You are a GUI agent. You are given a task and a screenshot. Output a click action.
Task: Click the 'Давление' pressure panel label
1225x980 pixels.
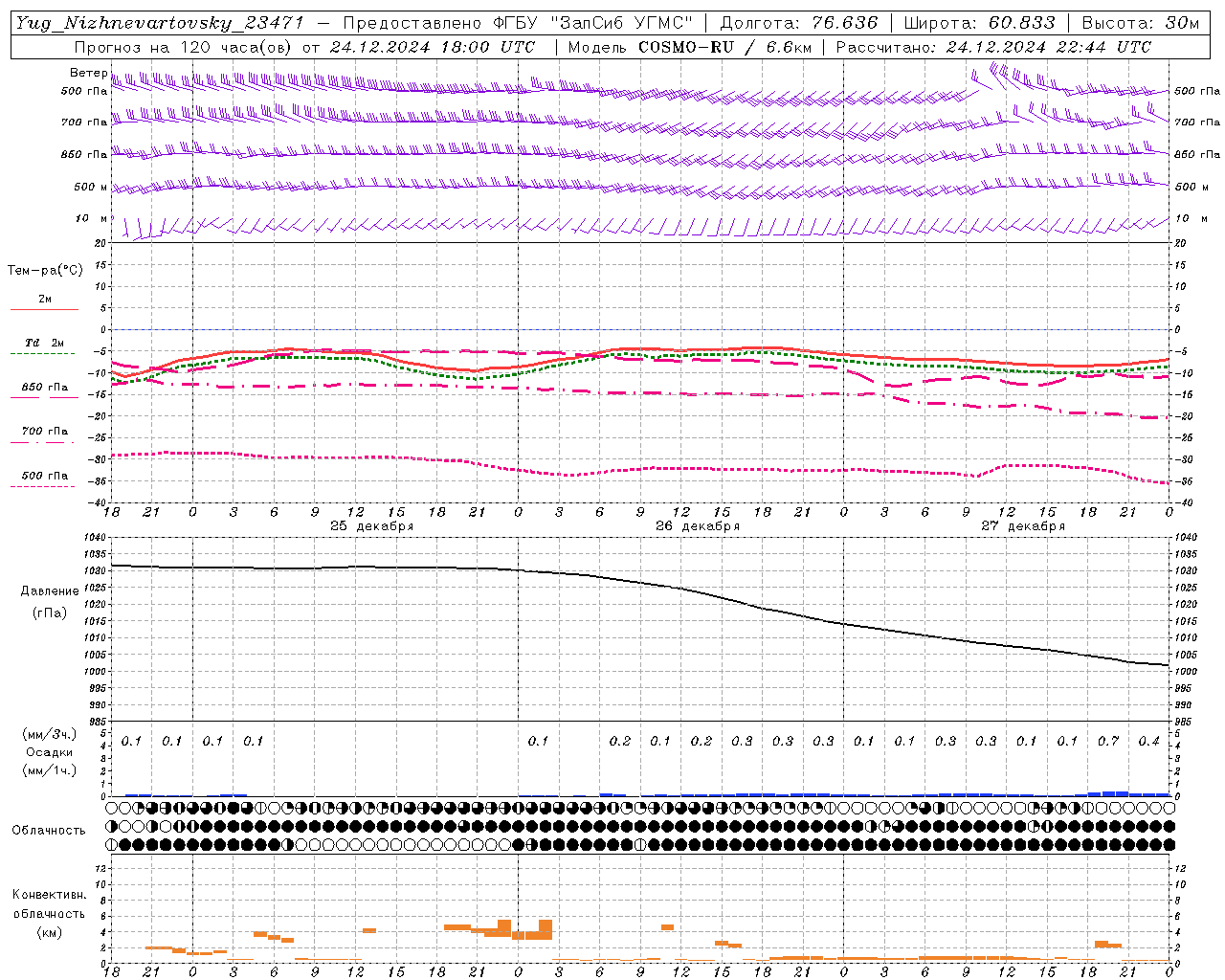point(50,591)
